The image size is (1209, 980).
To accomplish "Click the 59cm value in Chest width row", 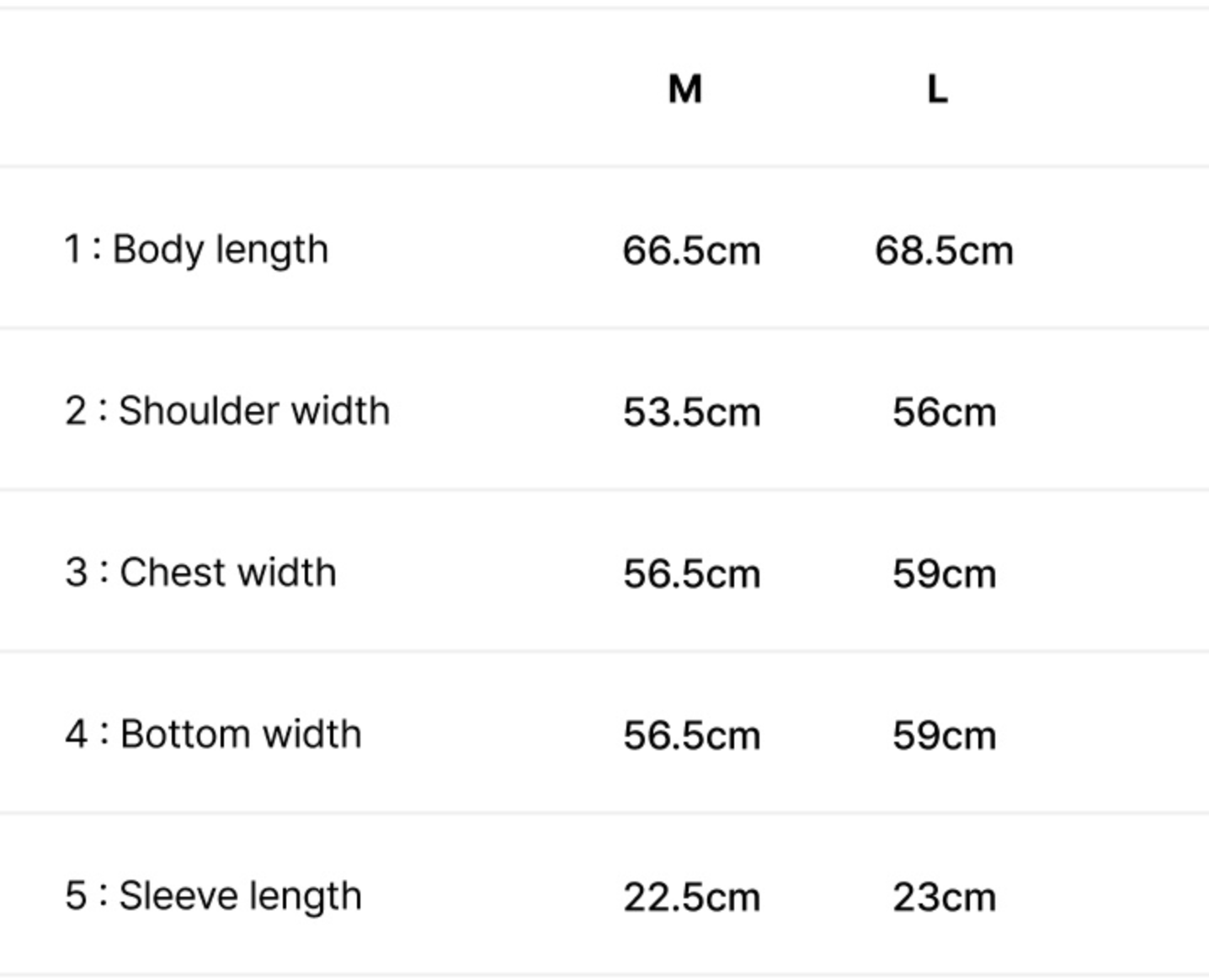I will (x=944, y=574).
